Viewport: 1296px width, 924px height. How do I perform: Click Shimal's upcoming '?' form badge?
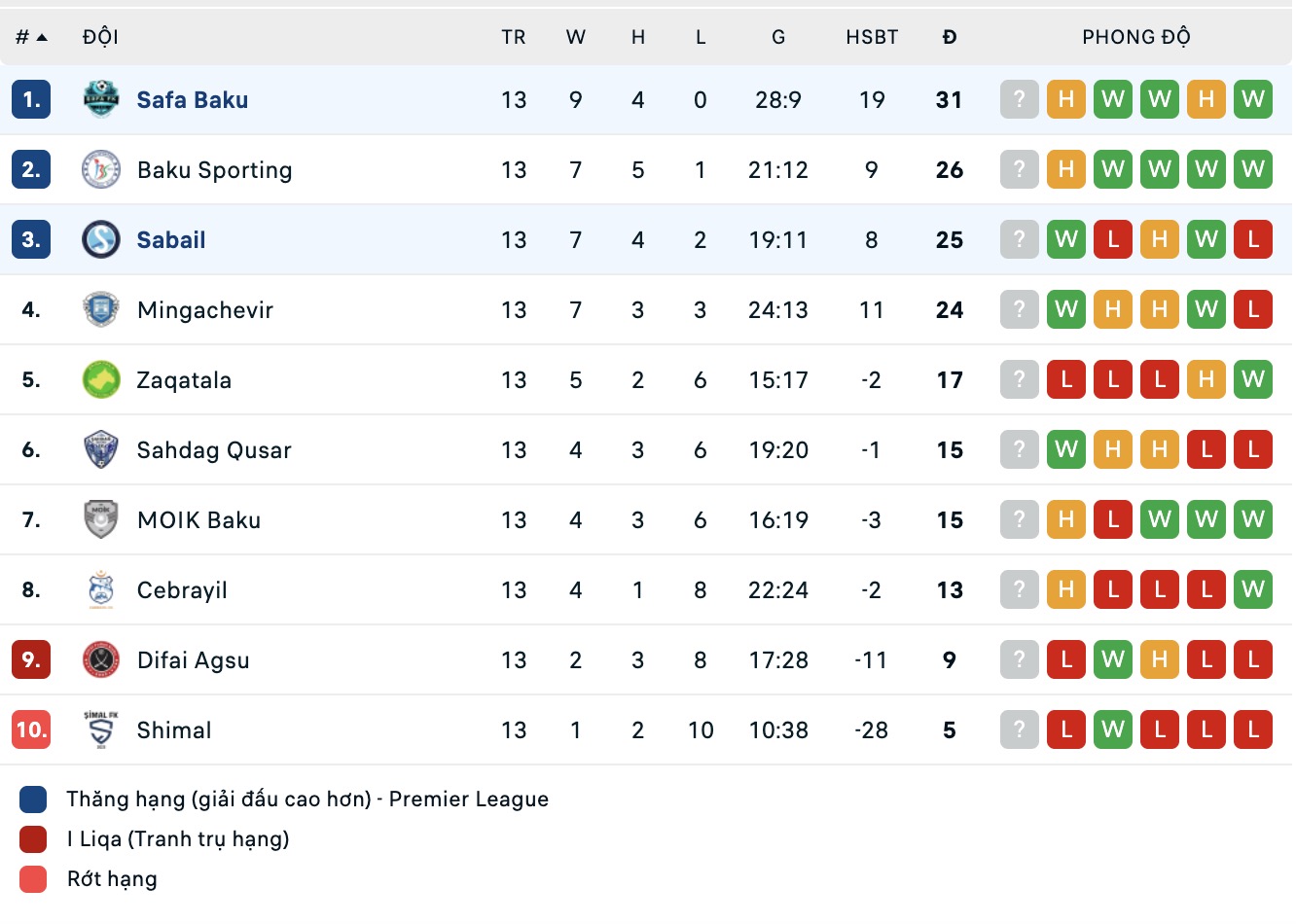point(1019,729)
